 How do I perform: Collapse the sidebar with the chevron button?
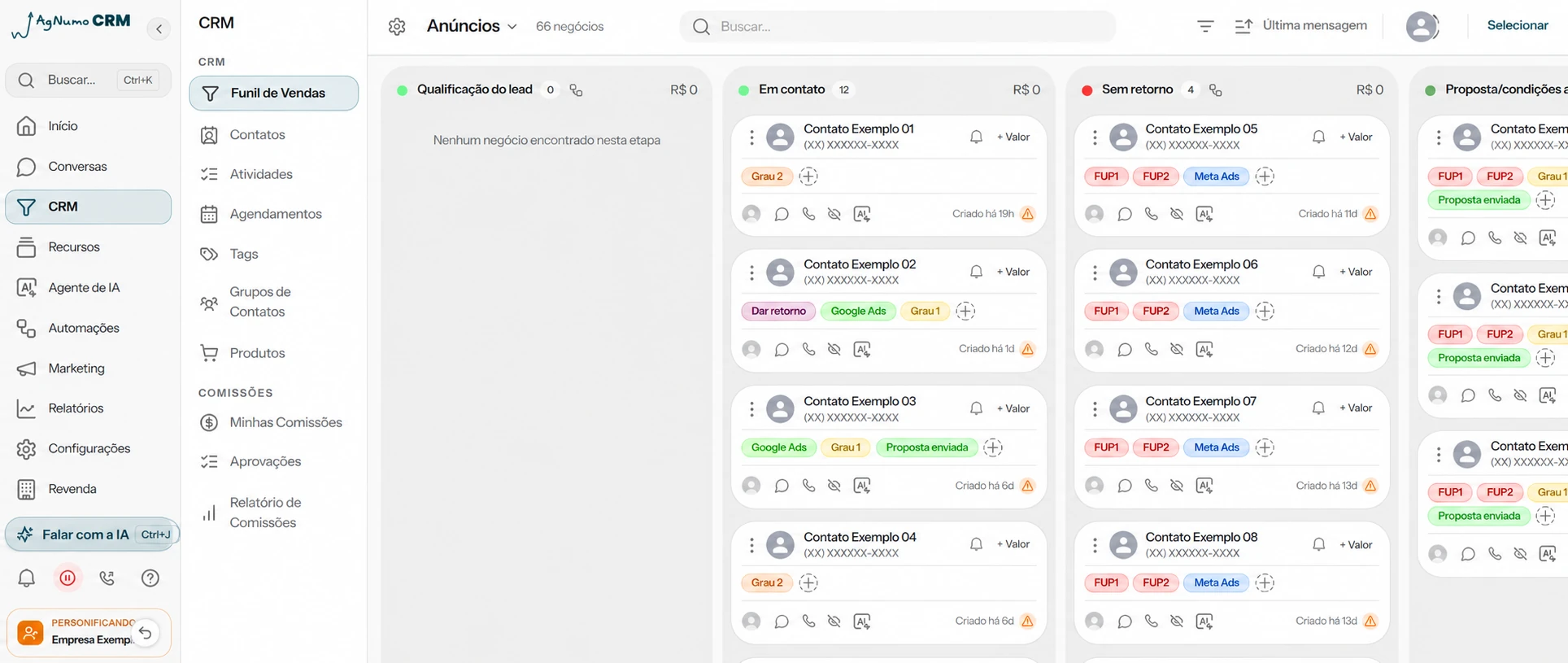pyautogui.click(x=159, y=29)
